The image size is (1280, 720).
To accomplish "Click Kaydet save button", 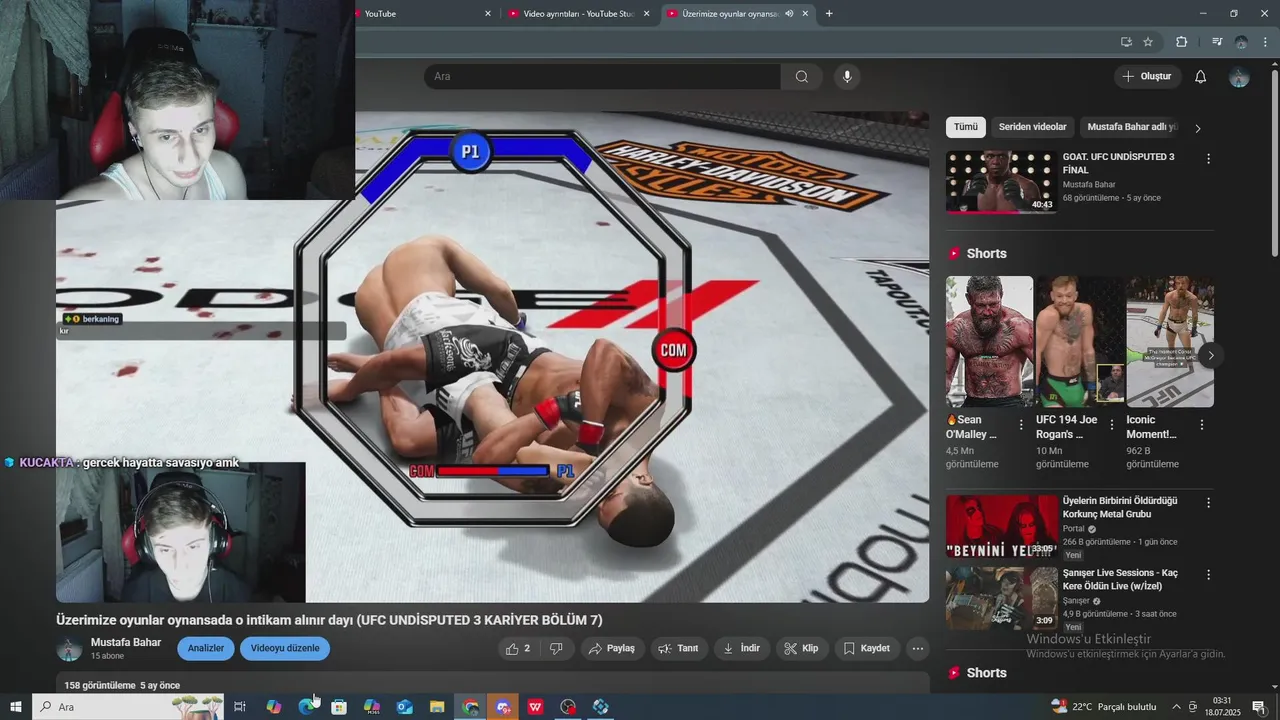I will 867,648.
